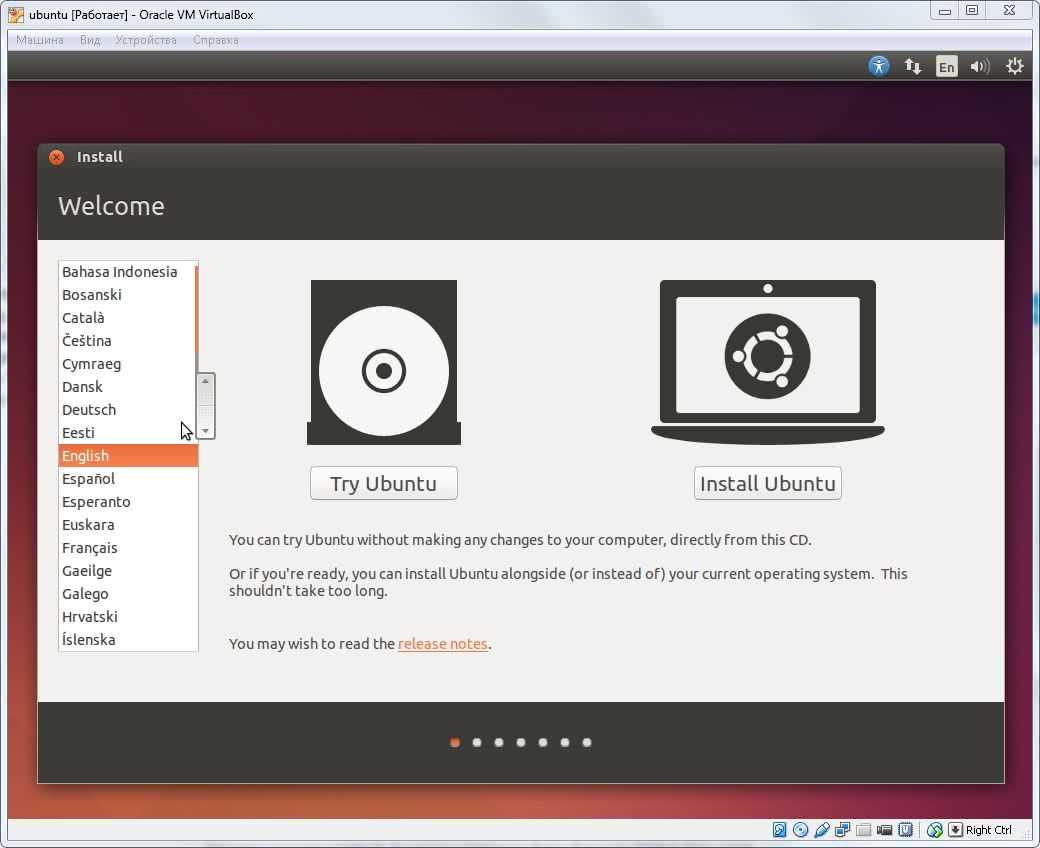Open the release notes link
Image resolution: width=1040 pixels, height=848 pixels.
(442, 644)
